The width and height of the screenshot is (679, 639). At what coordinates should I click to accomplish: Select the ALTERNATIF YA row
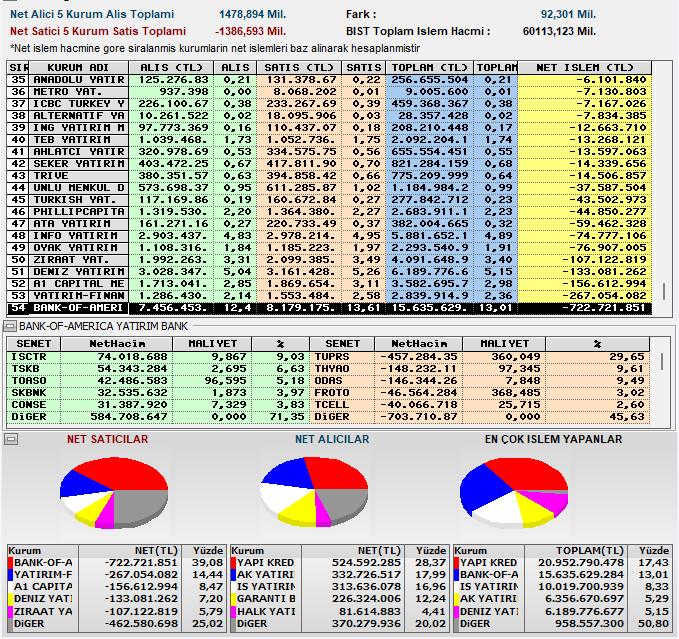tap(329, 116)
